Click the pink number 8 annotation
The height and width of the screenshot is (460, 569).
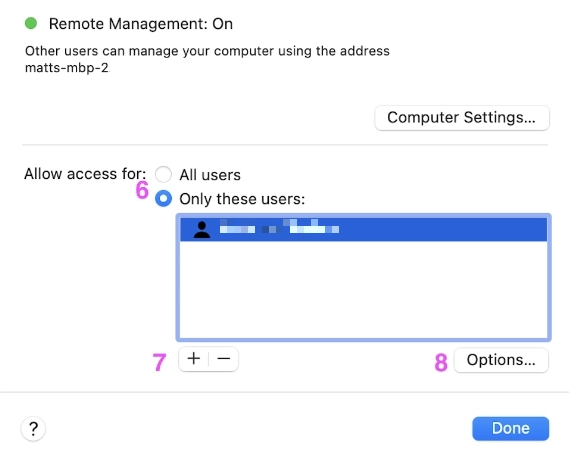pos(441,362)
